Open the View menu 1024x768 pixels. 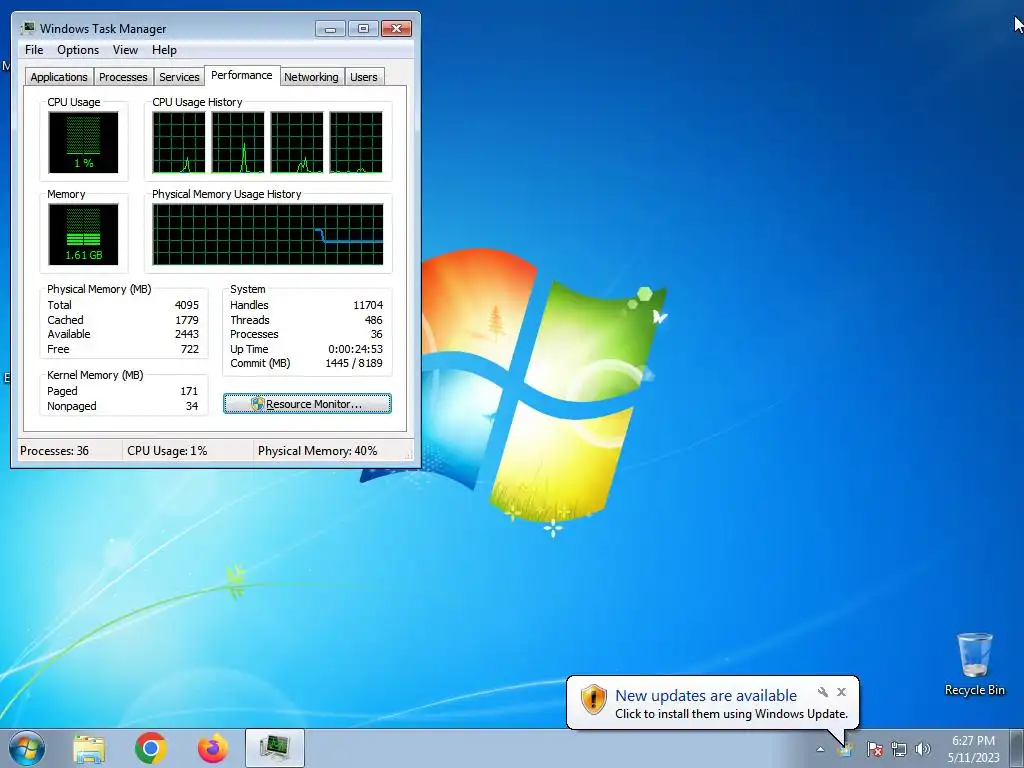tap(125, 50)
